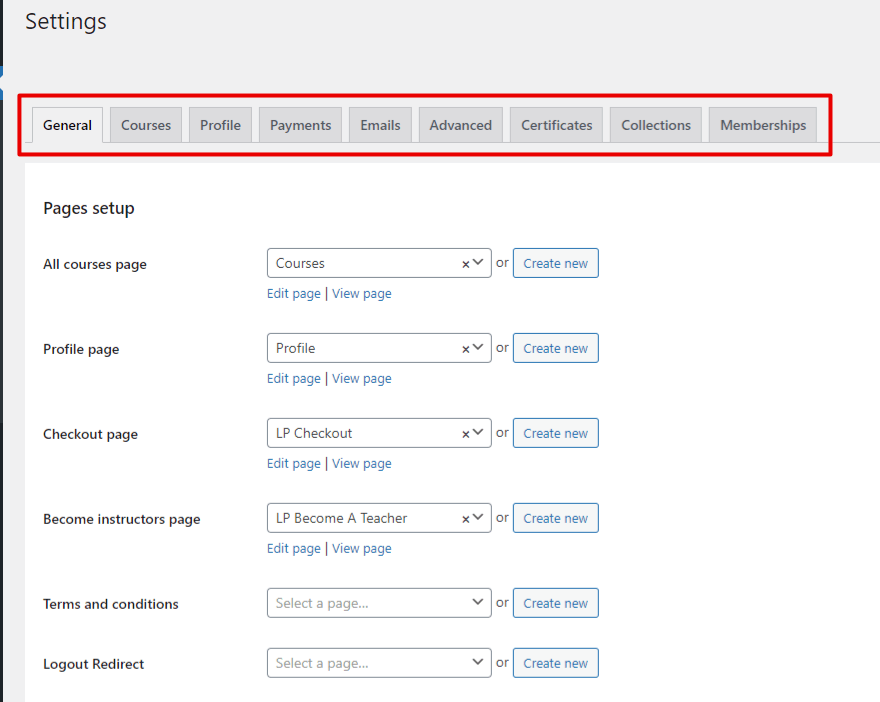Open the Courses settings tab

pyautogui.click(x=146, y=125)
